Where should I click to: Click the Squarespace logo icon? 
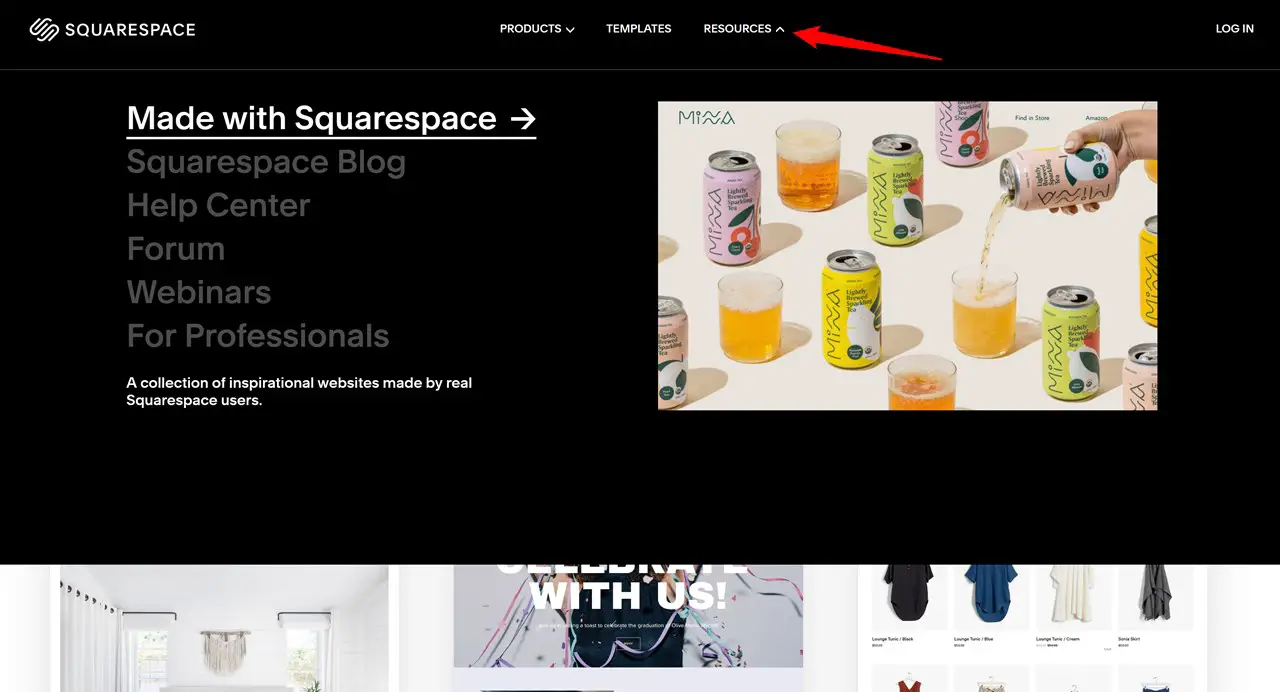(45, 29)
